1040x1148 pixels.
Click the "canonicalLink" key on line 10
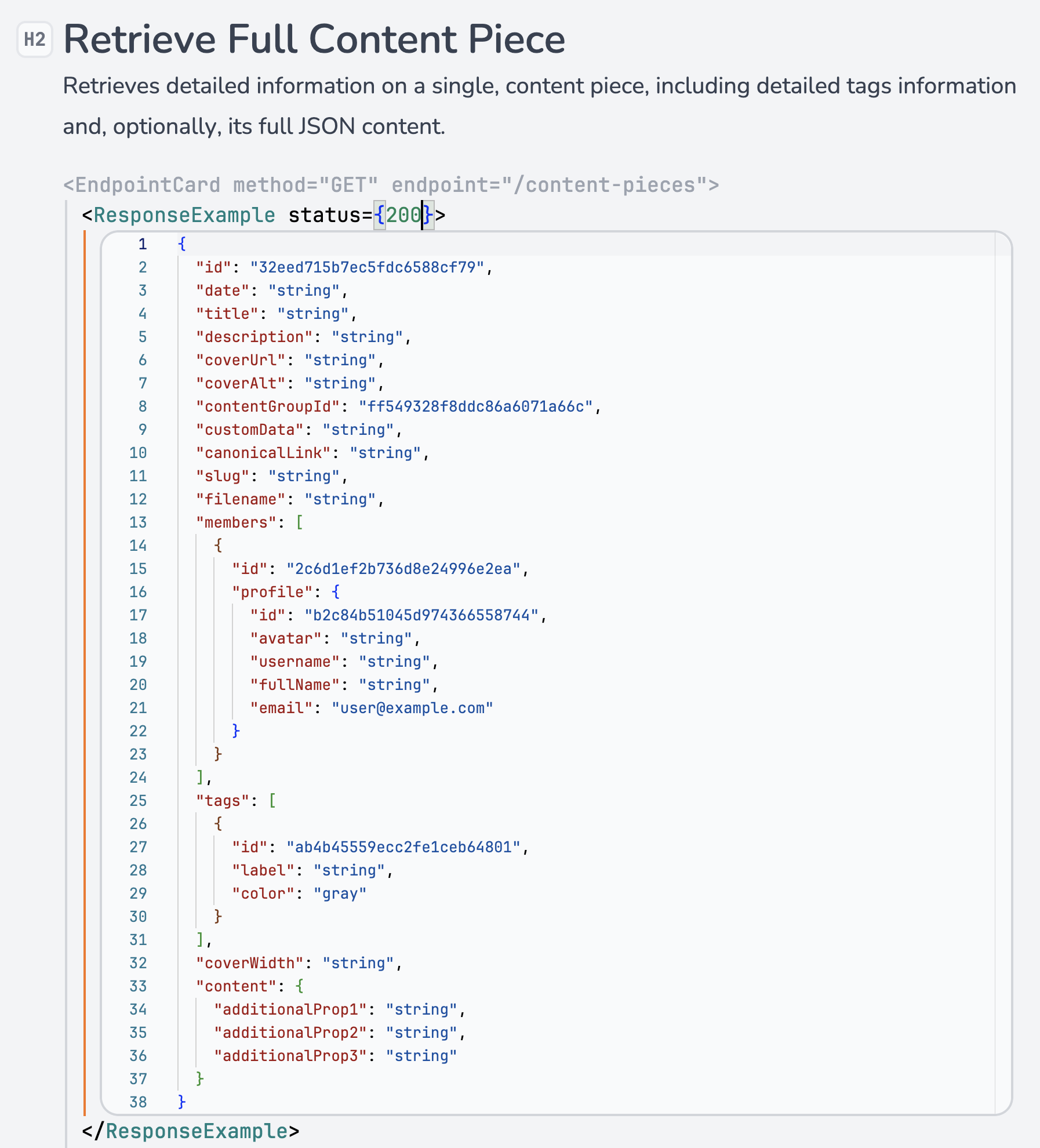[x=263, y=453]
